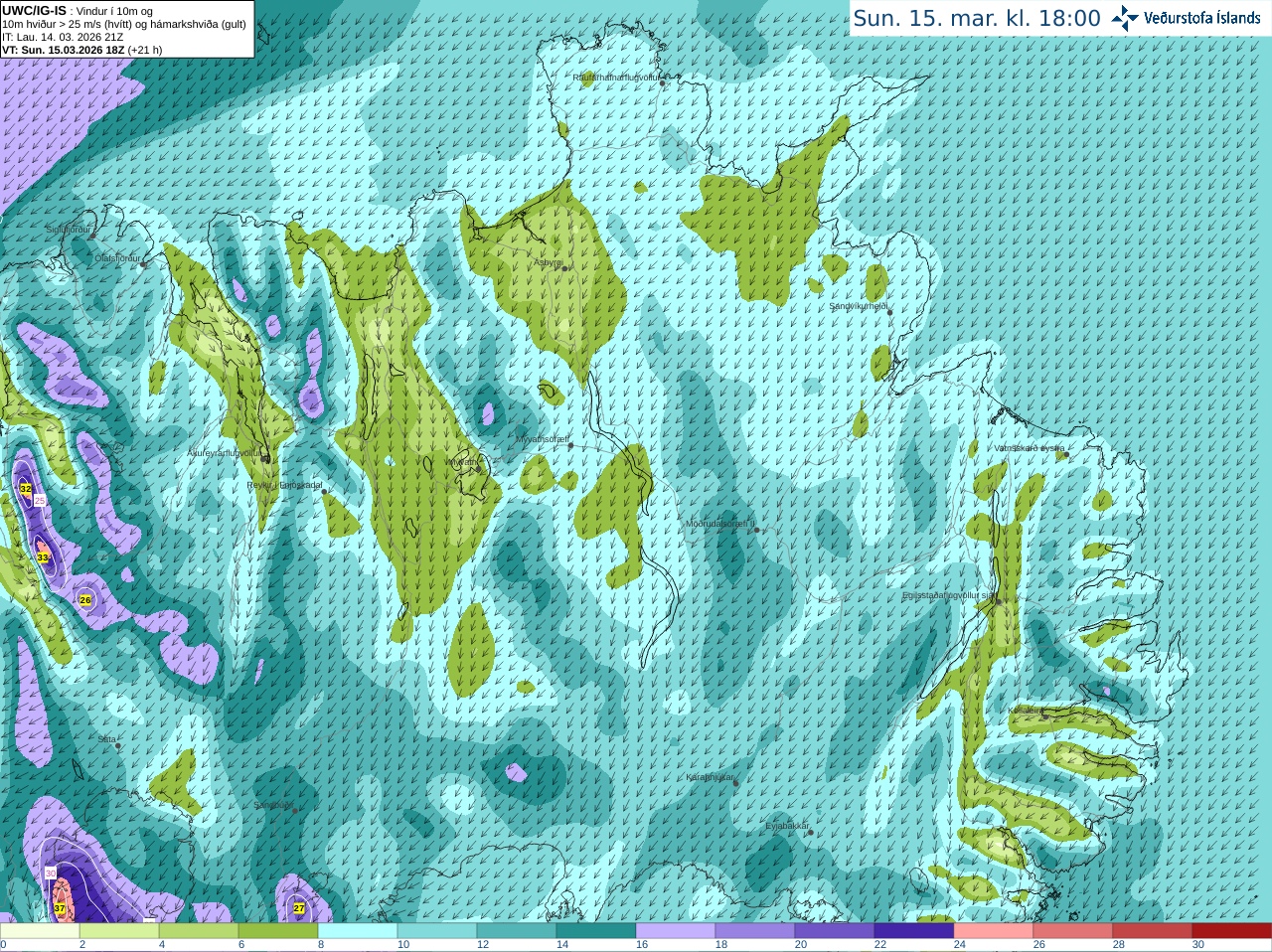Image resolution: width=1272 pixels, height=952 pixels.
Task: Select the Sandbúðir station label
Action: pyautogui.click(x=273, y=805)
